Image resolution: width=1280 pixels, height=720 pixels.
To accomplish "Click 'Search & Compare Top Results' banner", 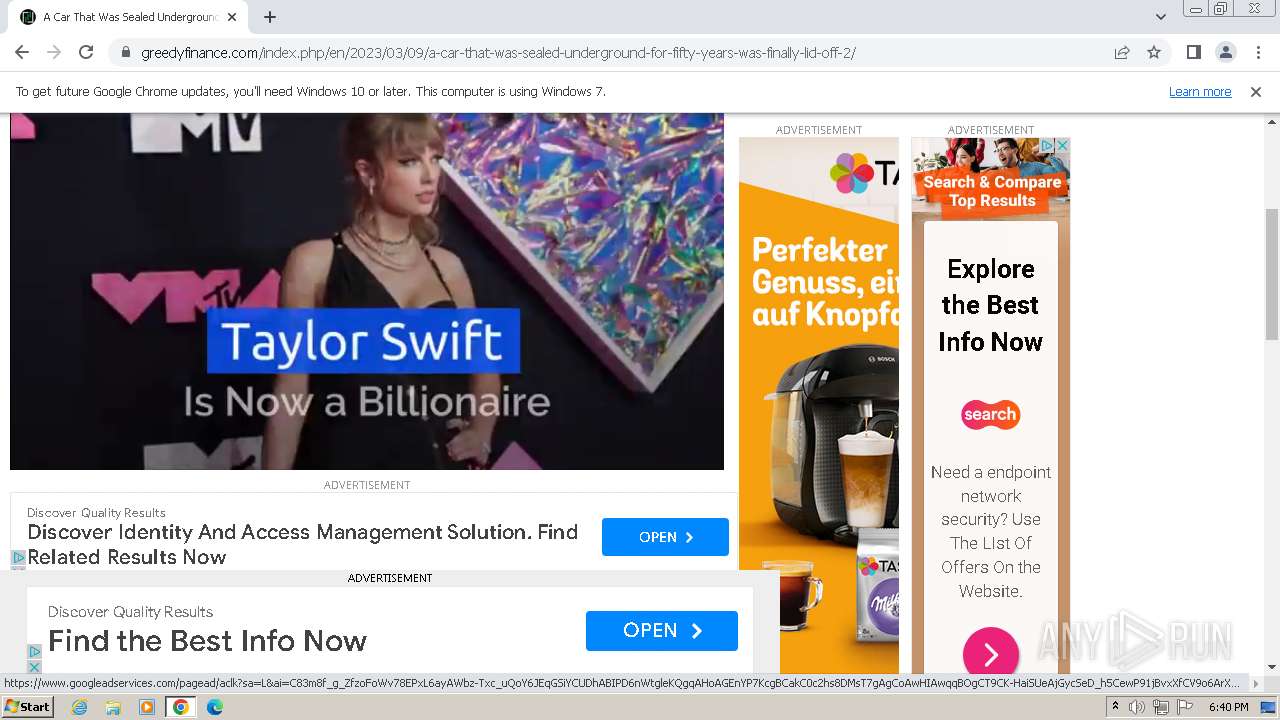I will pos(992,191).
